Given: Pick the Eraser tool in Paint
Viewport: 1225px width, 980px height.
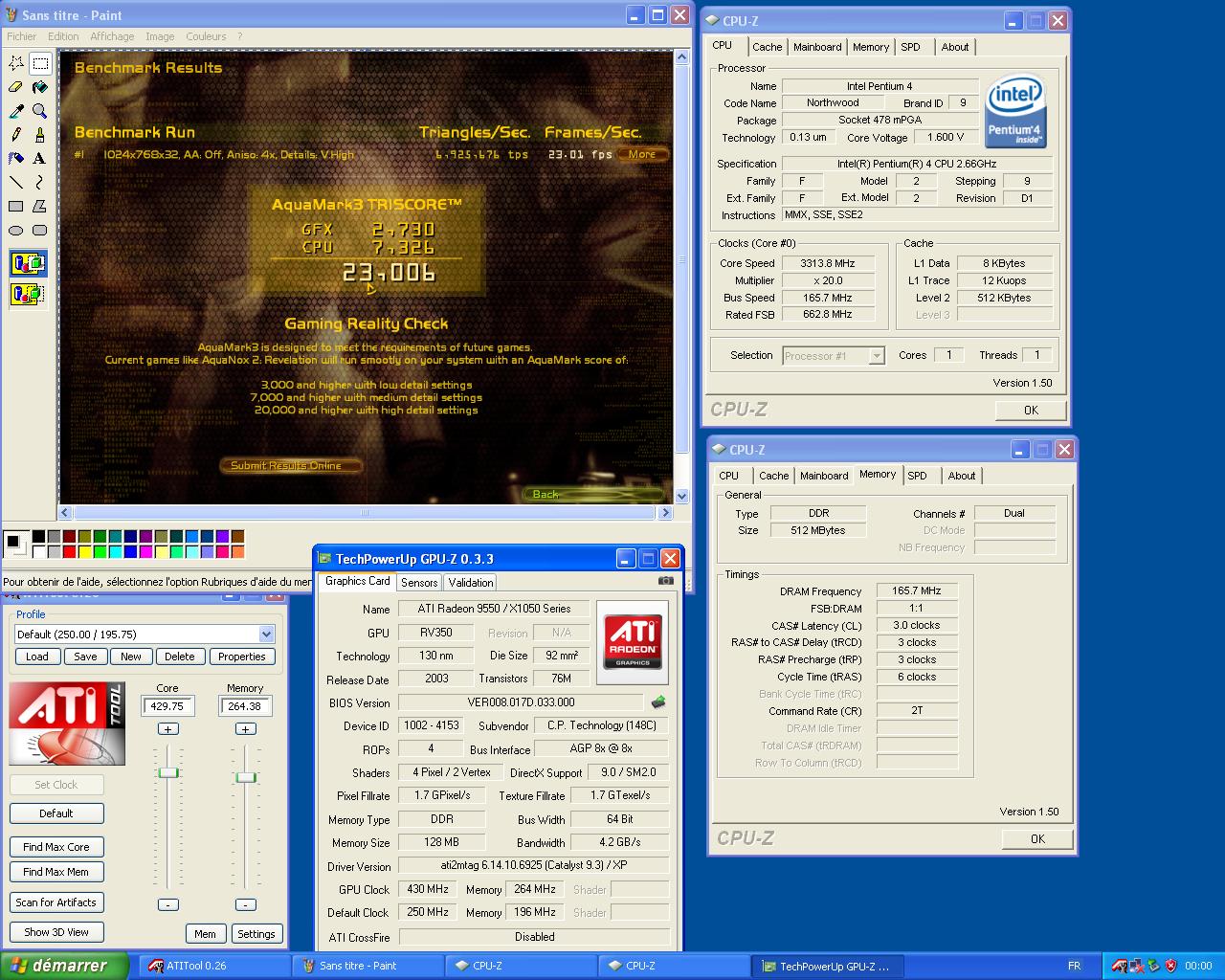Looking at the screenshot, I should tap(16, 87).
